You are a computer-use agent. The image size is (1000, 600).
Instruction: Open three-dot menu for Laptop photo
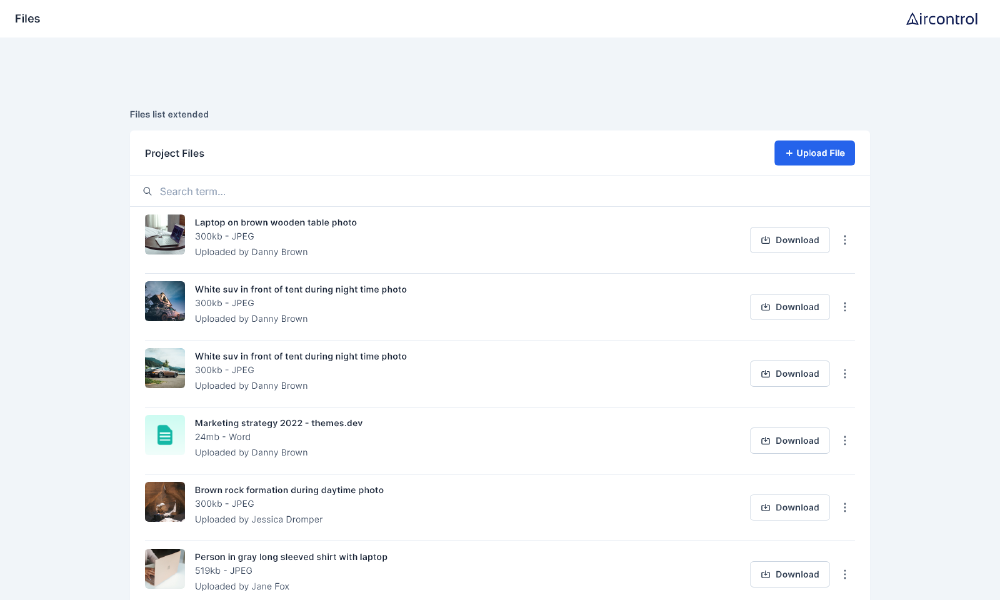(845, 240)
